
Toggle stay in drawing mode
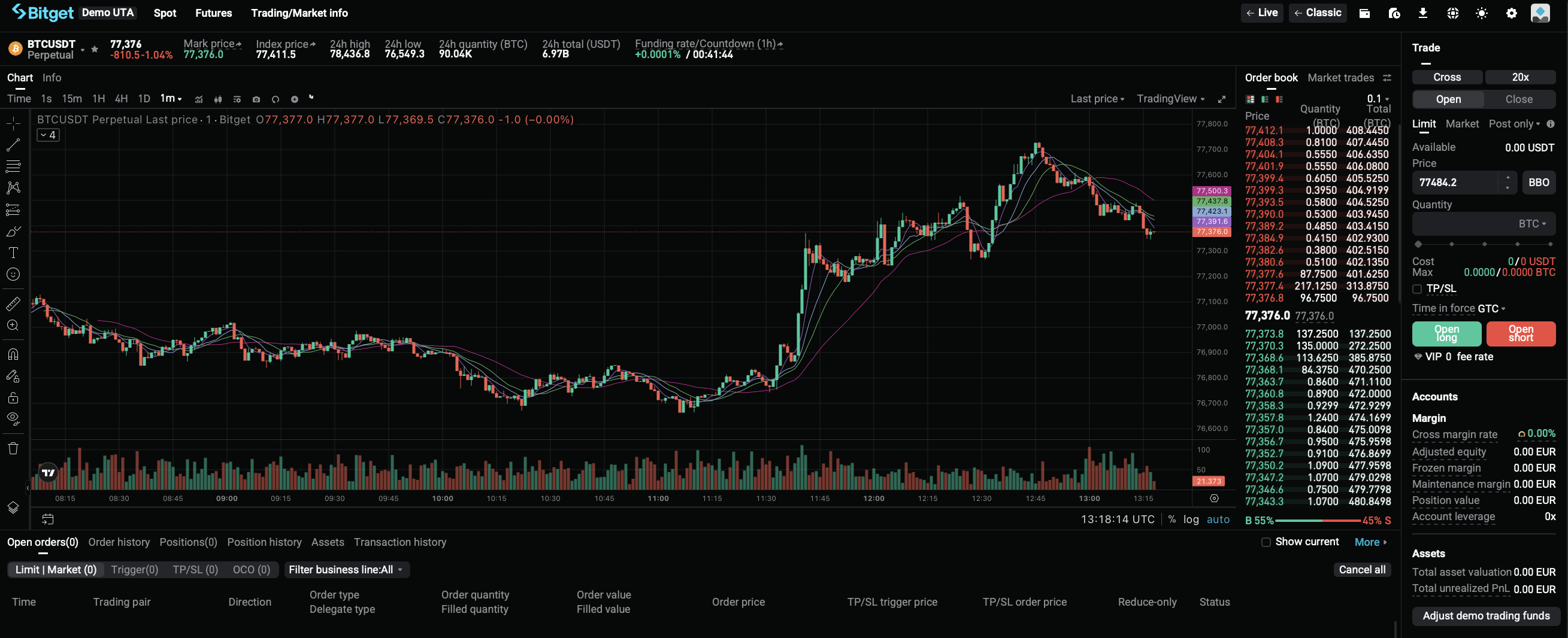pyautogui.click(x=13, y=376)
